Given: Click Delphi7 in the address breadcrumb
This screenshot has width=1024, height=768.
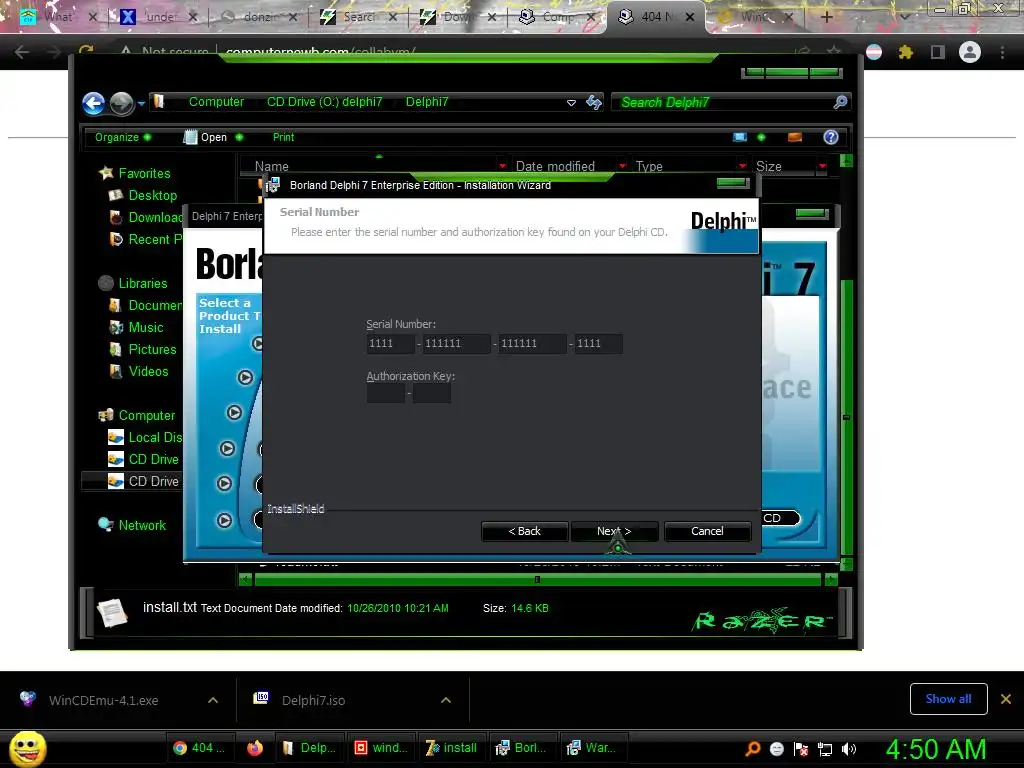Looking at the screenshot, I should pyautogui.click(x=427, y=102).
